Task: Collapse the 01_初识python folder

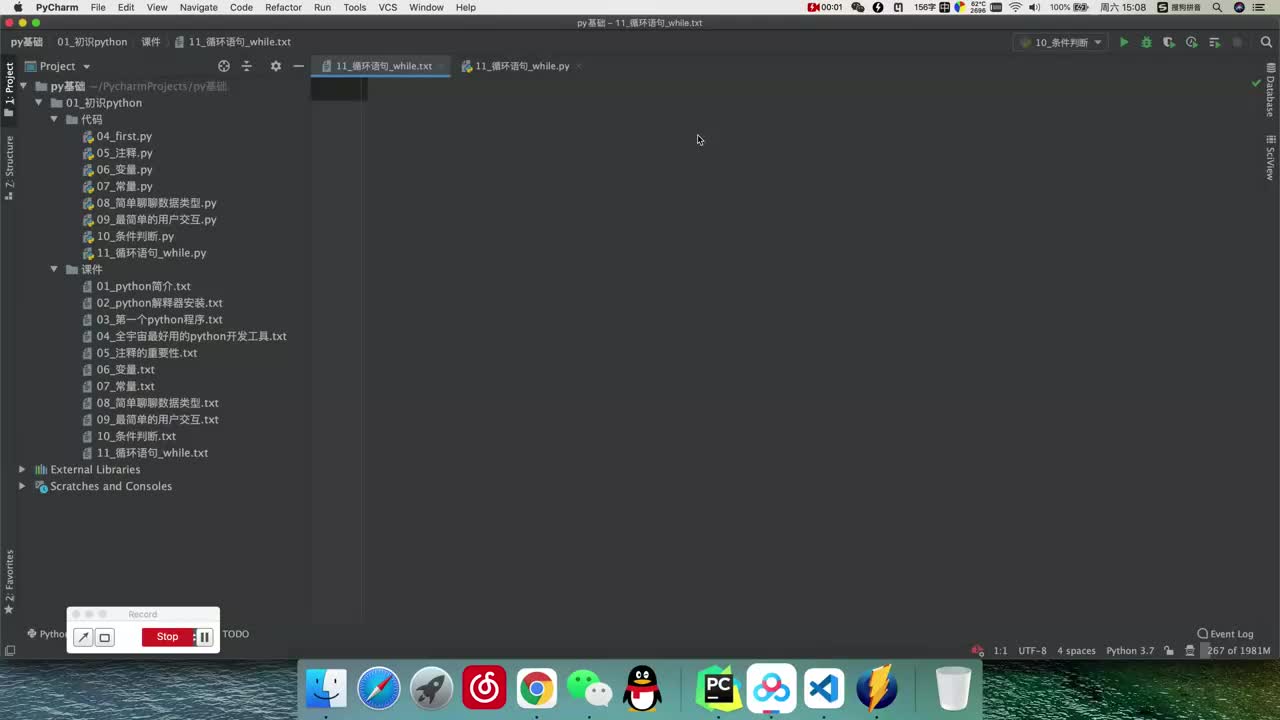Action: [38, 103]
